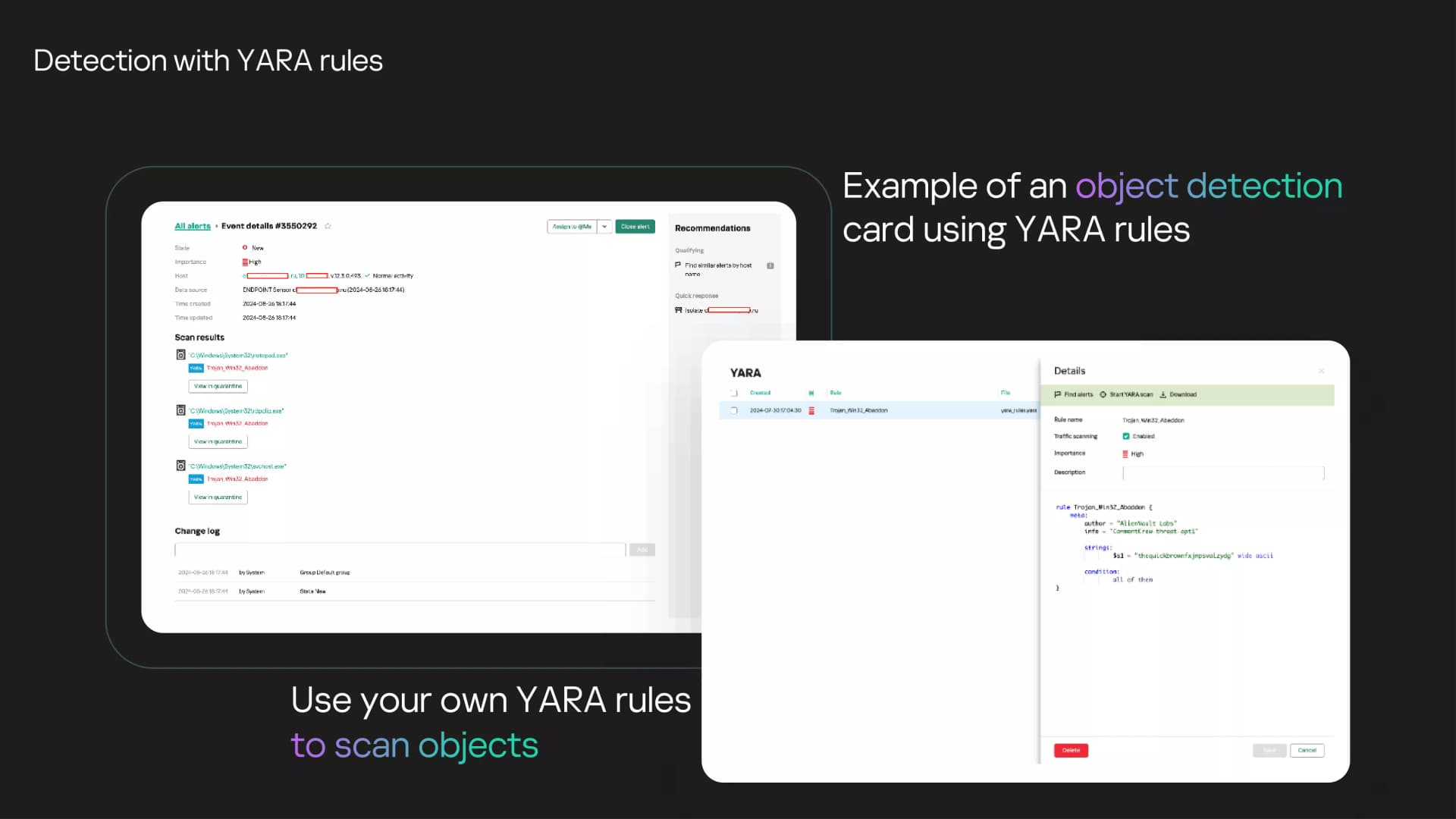Click View in quarantine for notepad.exe
This screenshot has height=819, width=1456.
(x=218, y=386)
